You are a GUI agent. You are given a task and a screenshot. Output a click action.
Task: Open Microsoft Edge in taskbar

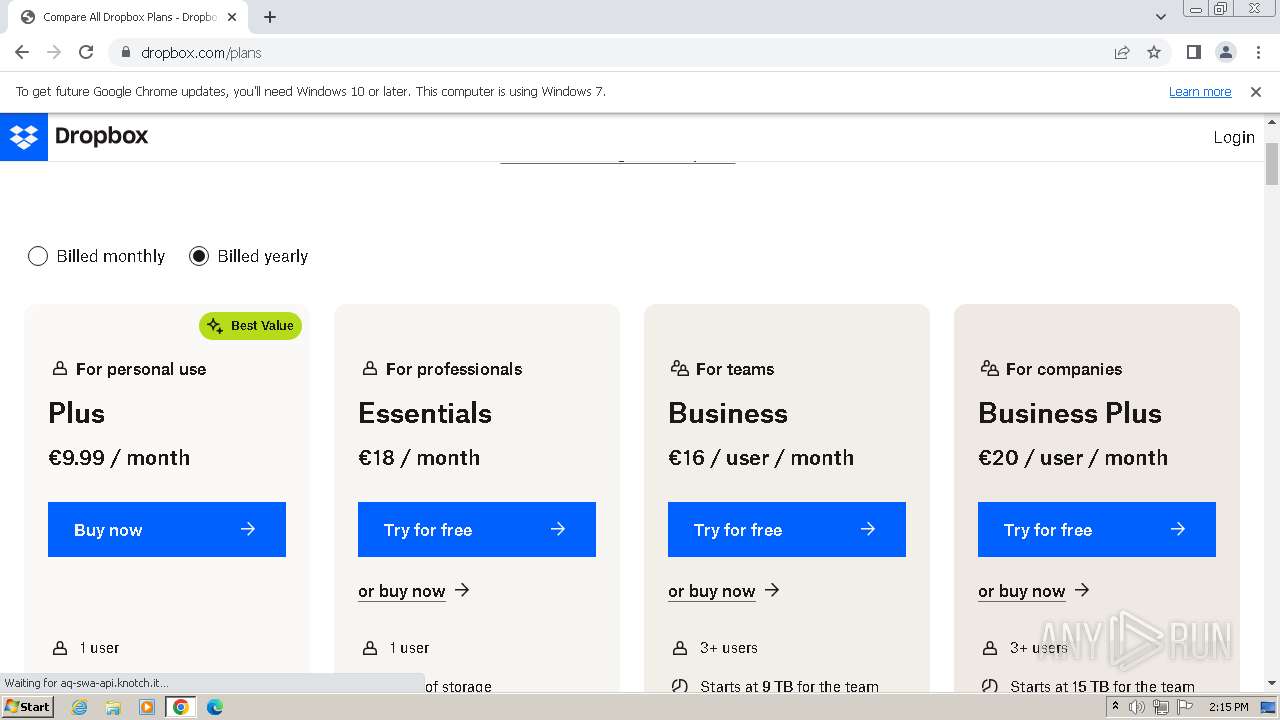215,707
